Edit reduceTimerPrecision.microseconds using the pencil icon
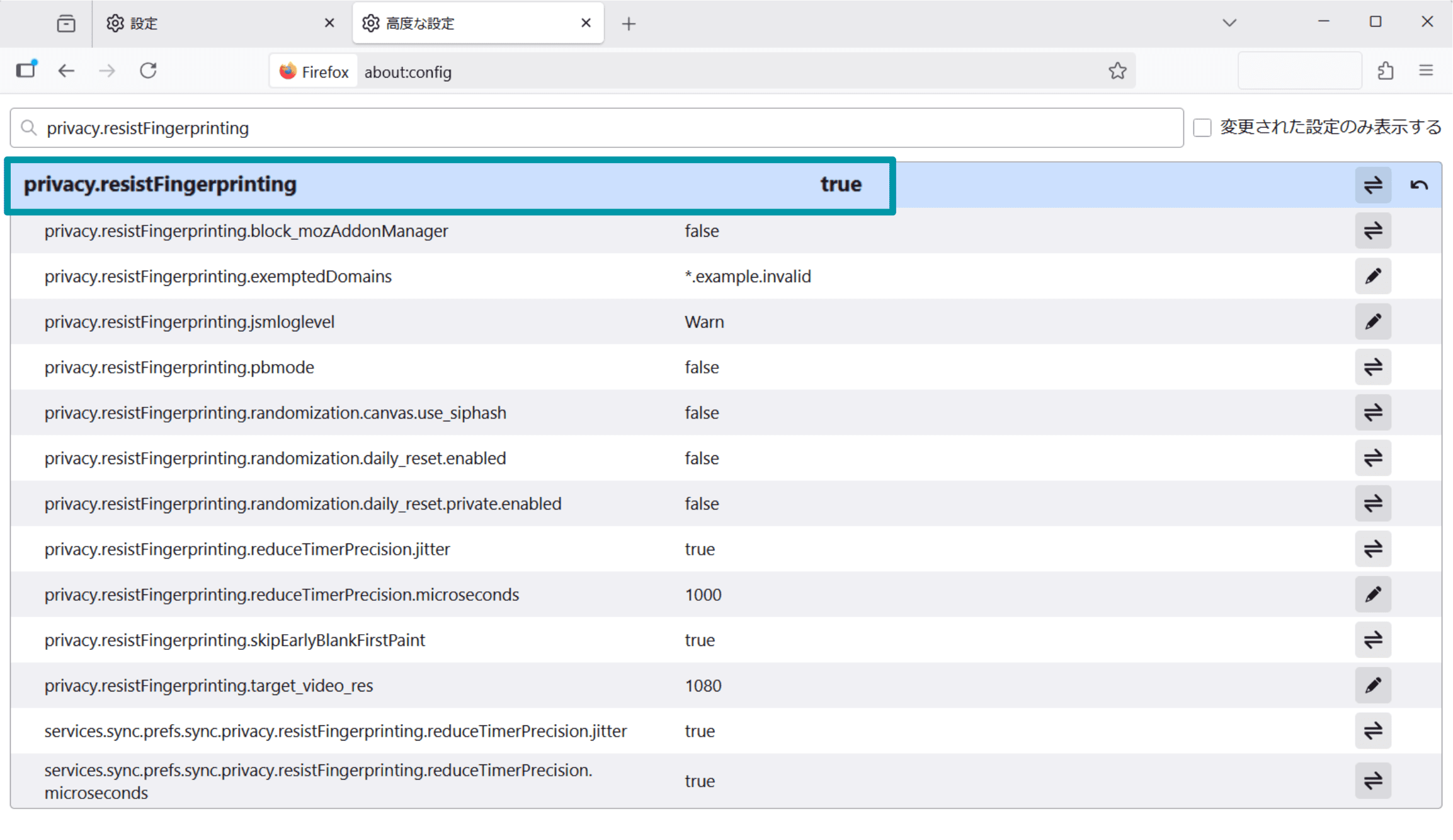Image resolution: width=1453 pixels, height=840 pixels. coord(1373,594)
